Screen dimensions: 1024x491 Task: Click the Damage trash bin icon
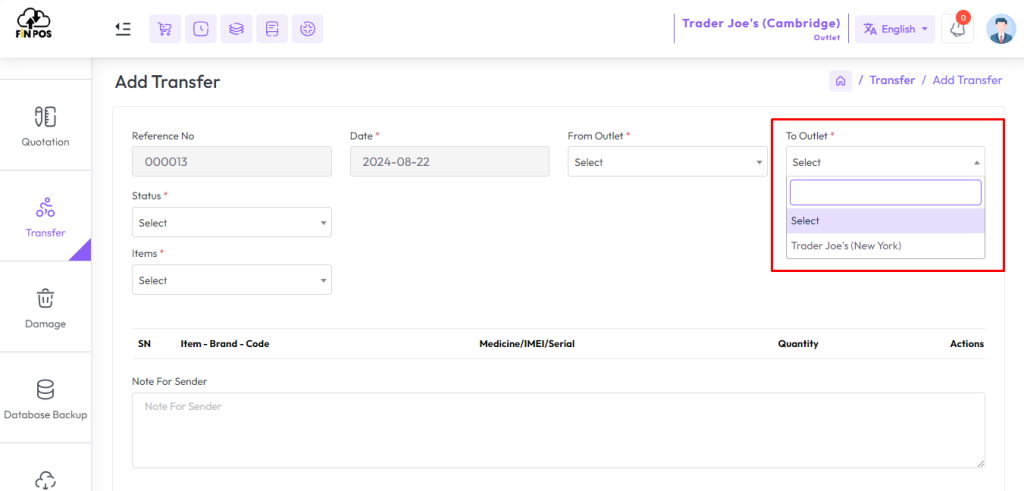[x=45, y=298]
